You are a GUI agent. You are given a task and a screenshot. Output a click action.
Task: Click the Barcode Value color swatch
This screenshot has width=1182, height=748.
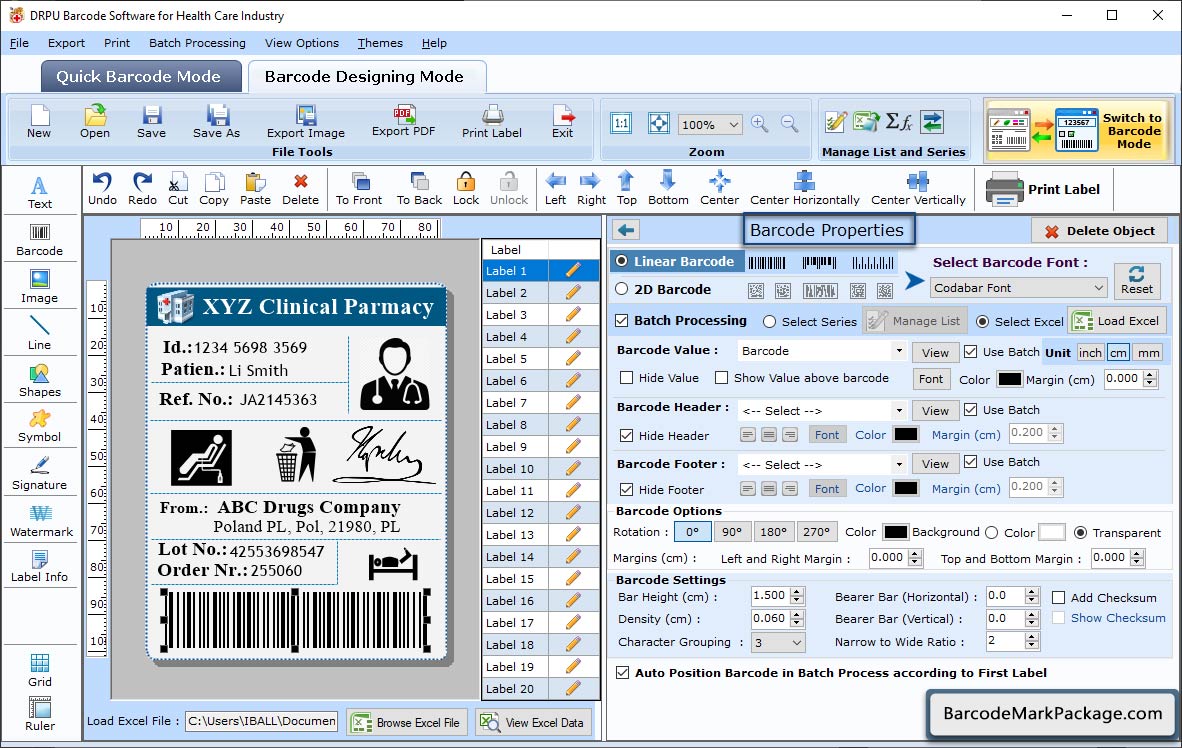pos(1009,379)
